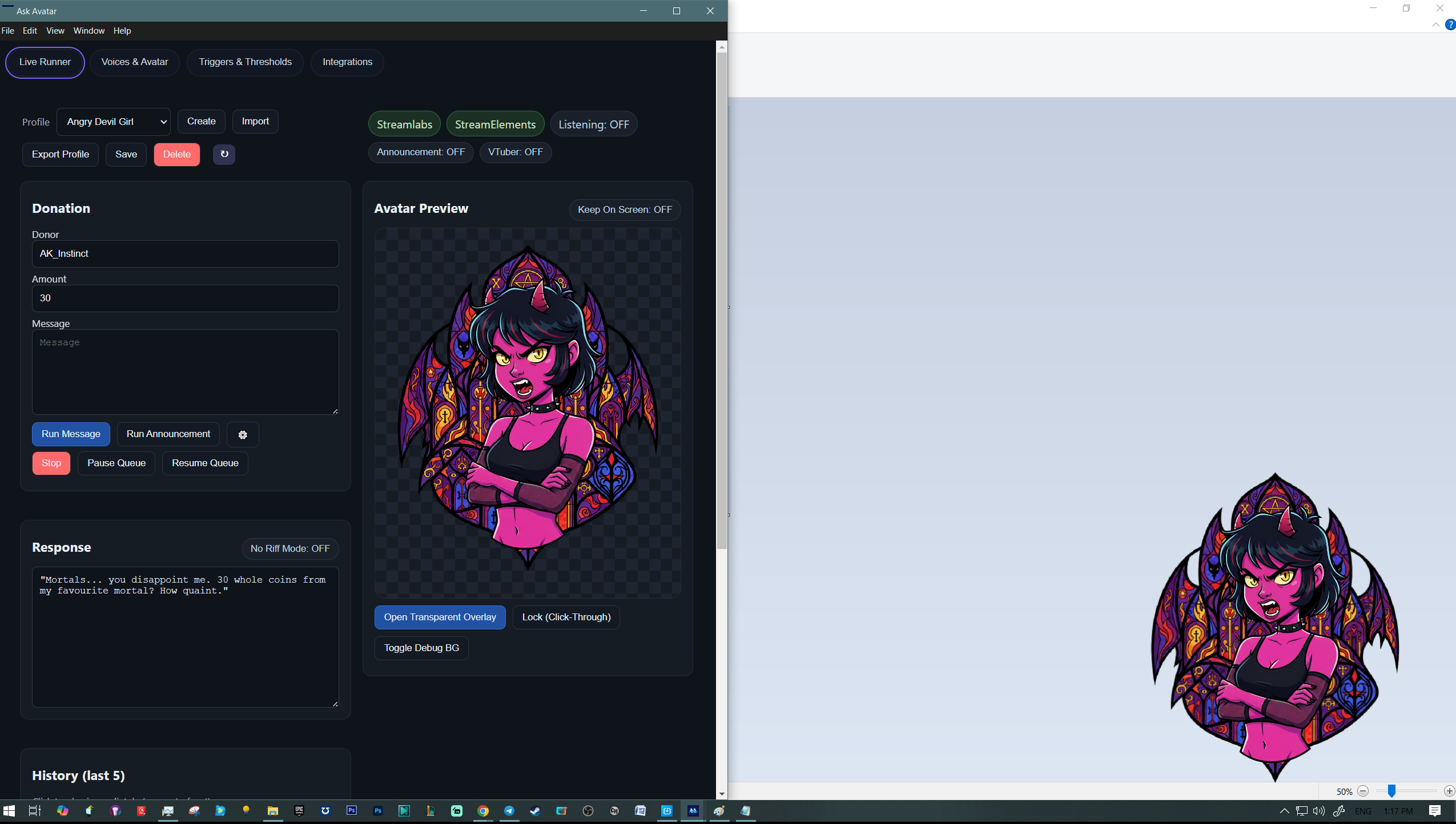Toggle No Riff Mode OFF
This screenshot has height=824, width=1456.
click(x=290, y=548)
